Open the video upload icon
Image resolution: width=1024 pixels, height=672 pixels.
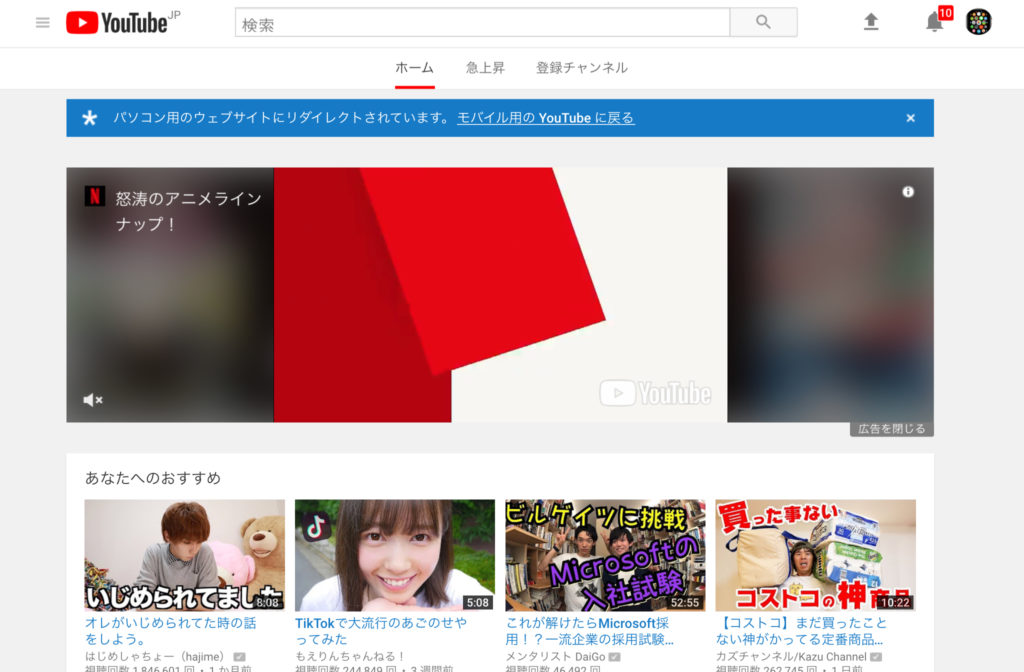point(871,22)
